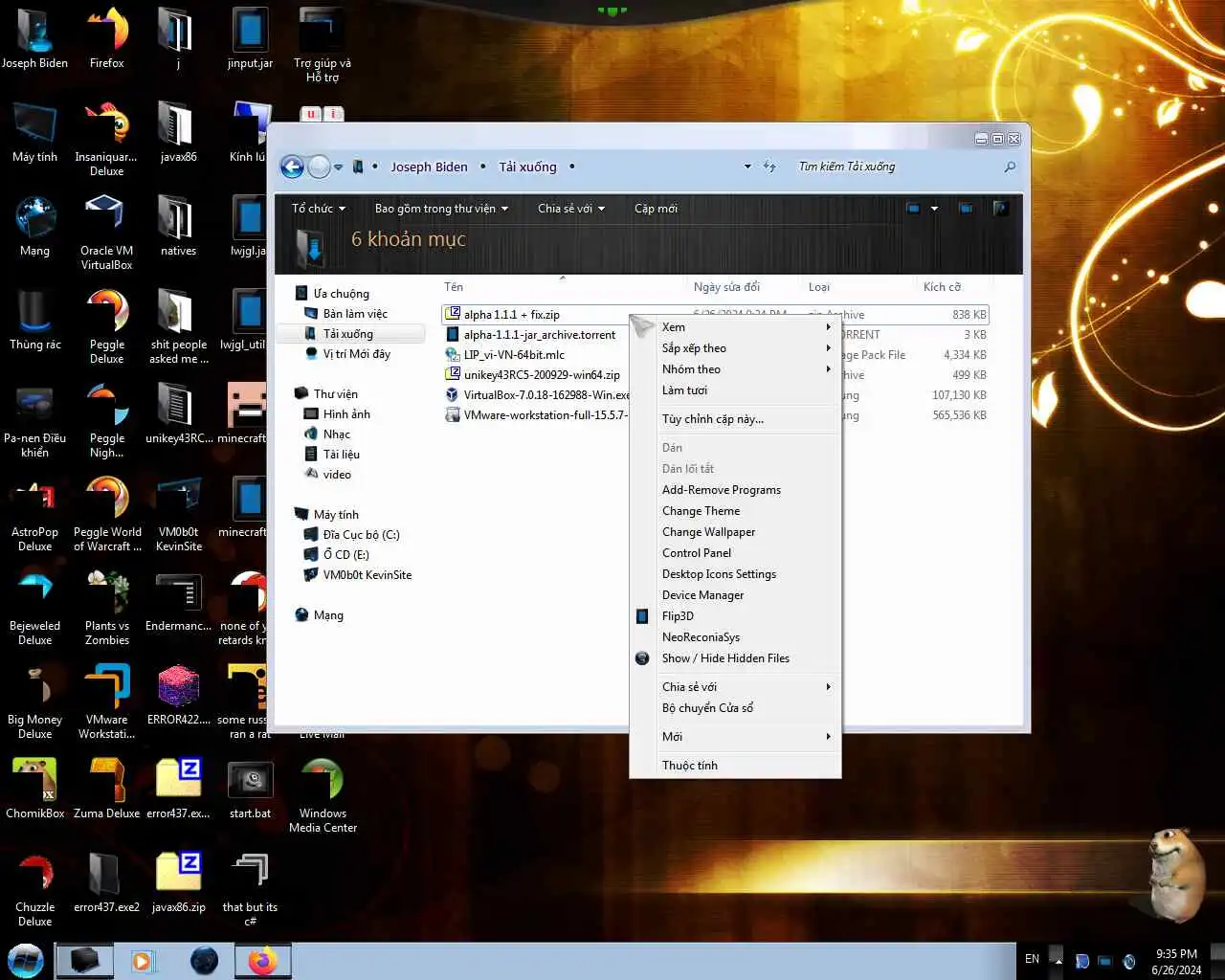This screenshot has height=980, width=1225.
Task: Click the Back navigation arrow in Explorer
Action: 292,167
